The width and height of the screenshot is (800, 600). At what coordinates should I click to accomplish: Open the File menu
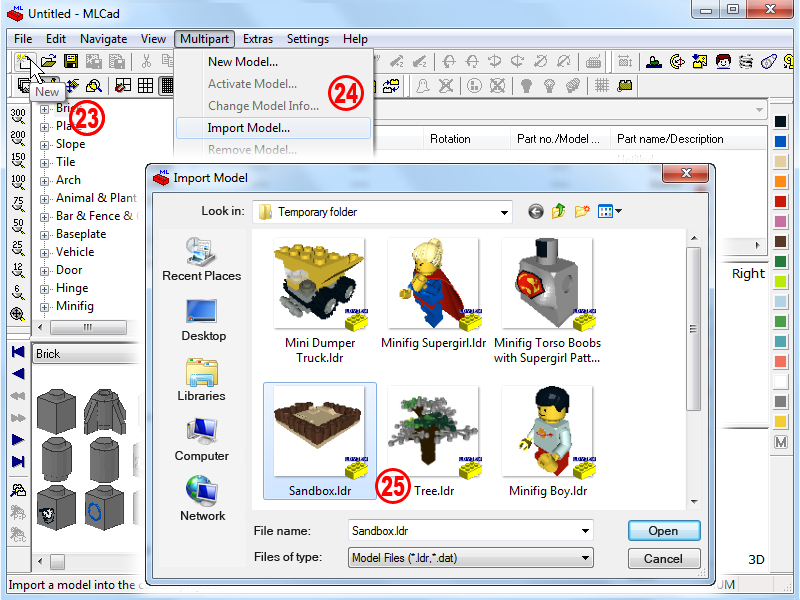[23, 39]
